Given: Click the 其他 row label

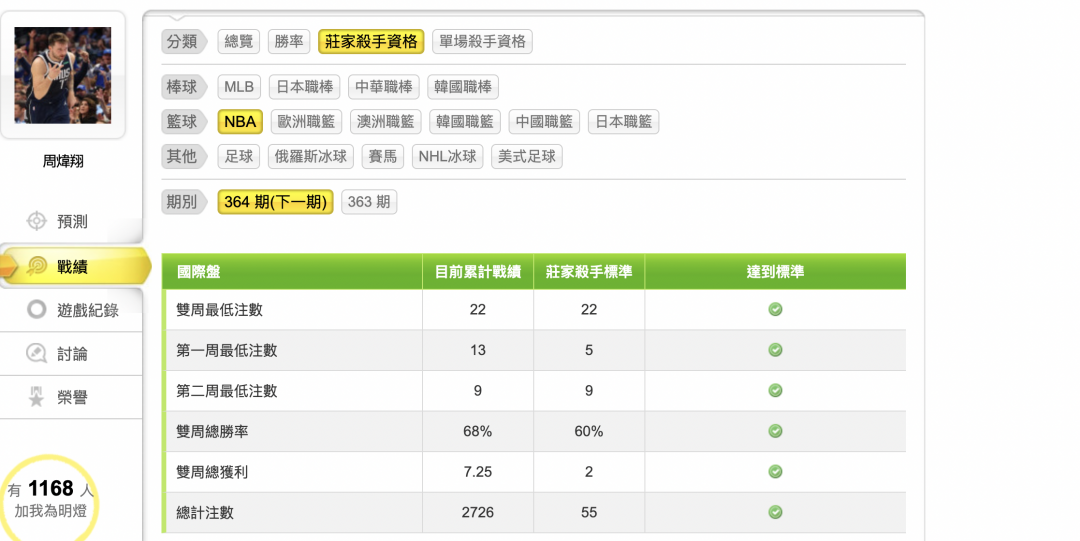Looking at the screenshot, I should click(x=183, y=156).
